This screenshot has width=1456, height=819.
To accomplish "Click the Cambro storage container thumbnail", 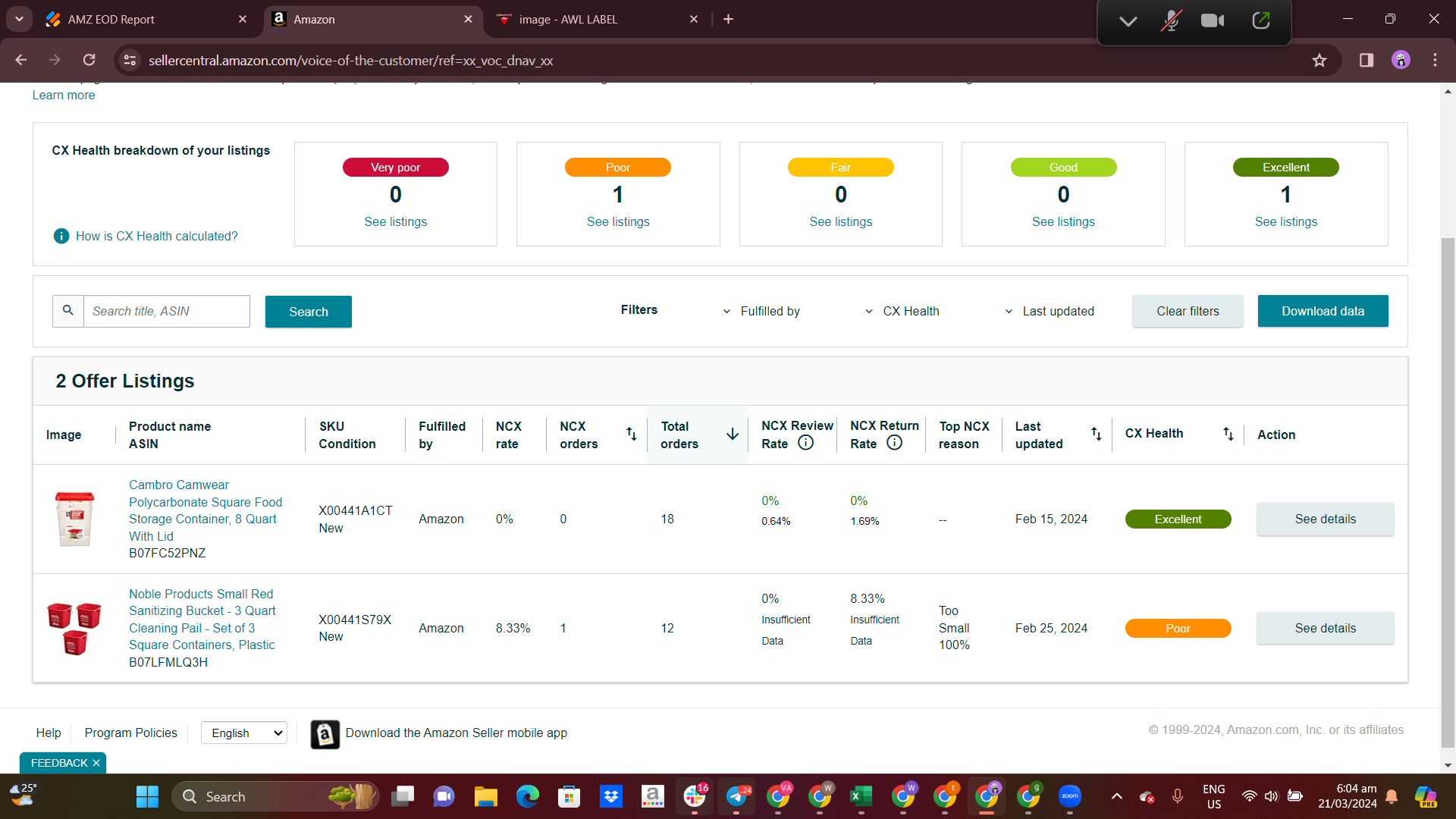I will [75, 519].
